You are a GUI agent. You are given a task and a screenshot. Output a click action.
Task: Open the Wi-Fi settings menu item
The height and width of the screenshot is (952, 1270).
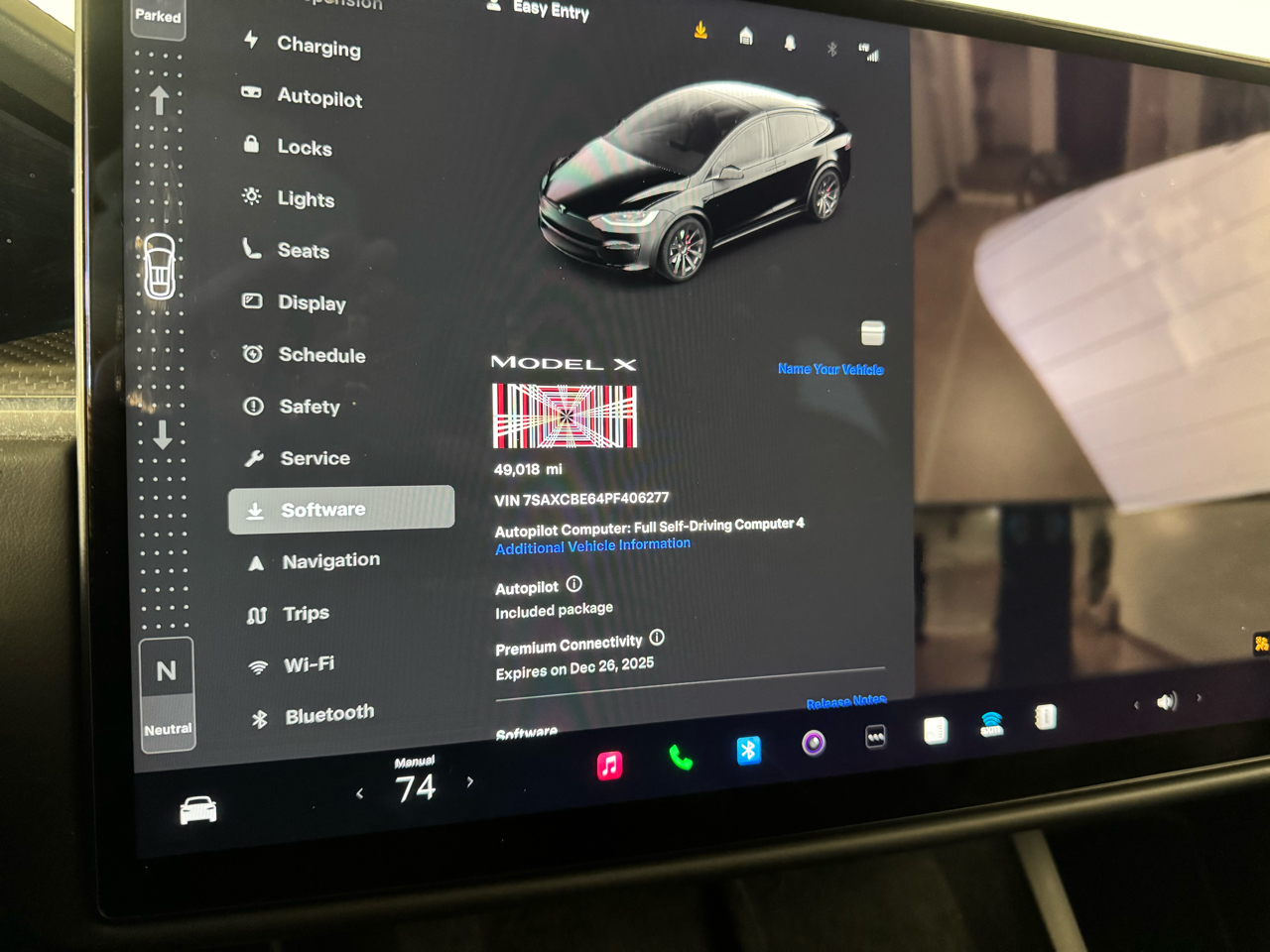(308, 664)
